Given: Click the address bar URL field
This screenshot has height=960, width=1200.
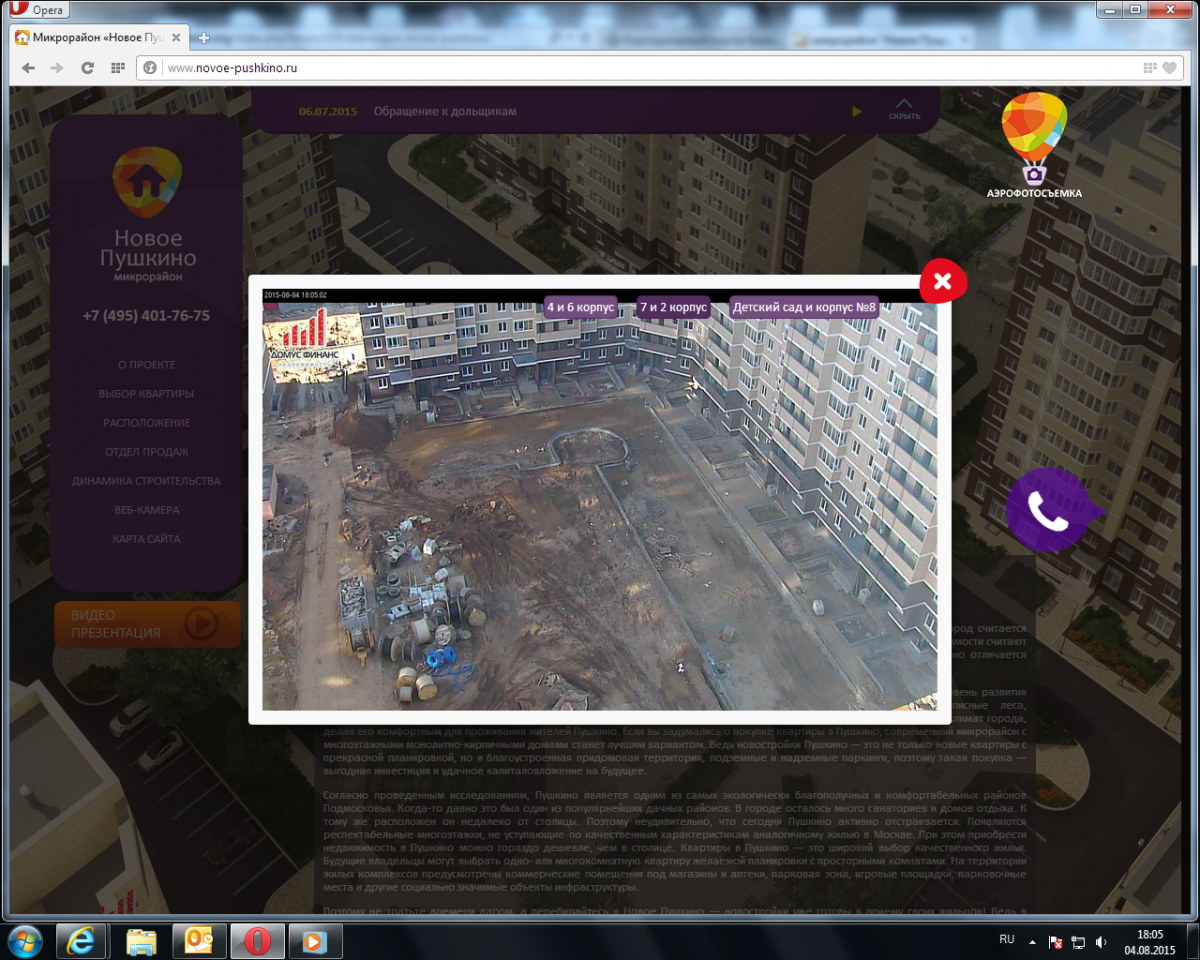Looking at the screenshot, I should click(640, 68).
